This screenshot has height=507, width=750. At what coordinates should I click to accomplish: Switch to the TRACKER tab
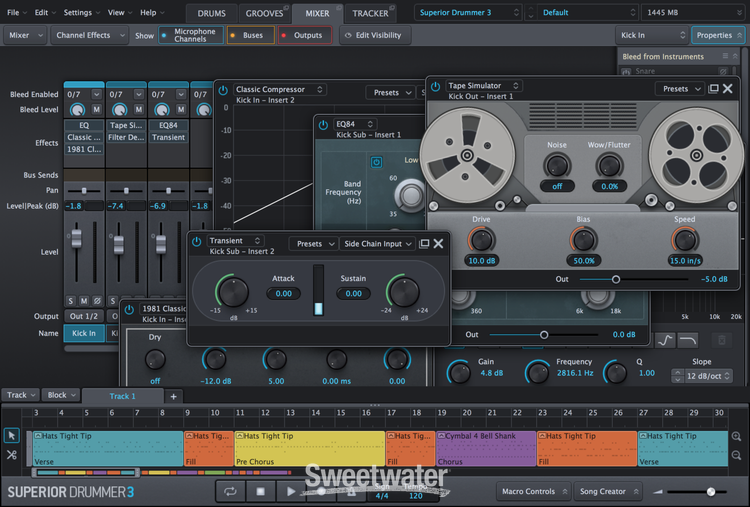coord(370,13)
